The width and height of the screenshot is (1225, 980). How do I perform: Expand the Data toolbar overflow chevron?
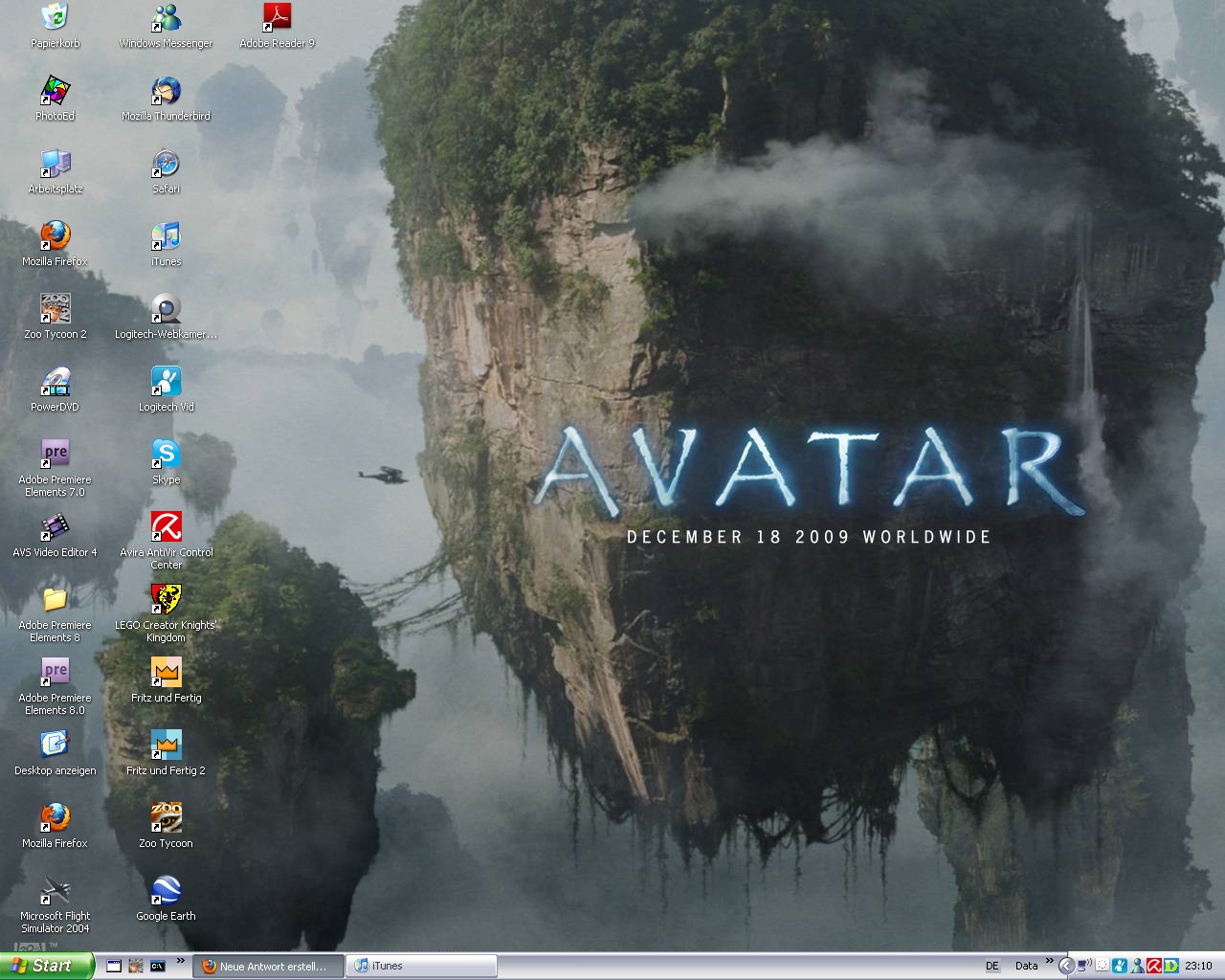(x=1049, y=960)
